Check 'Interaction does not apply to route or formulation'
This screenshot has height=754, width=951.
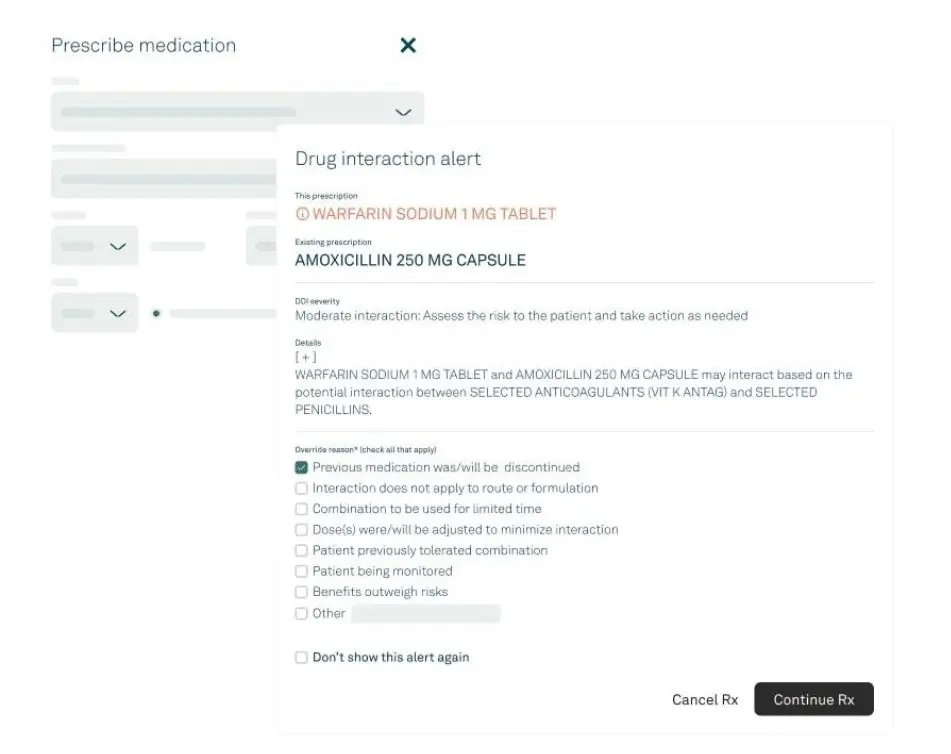coord(301,488)
